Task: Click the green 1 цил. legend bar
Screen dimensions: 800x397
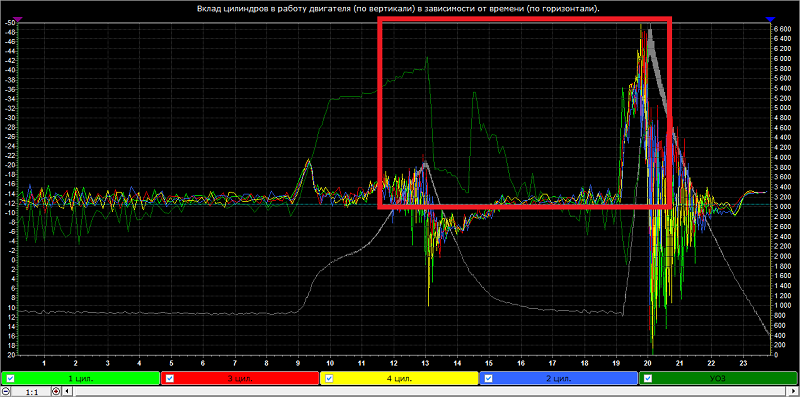Action: (81, 378)
